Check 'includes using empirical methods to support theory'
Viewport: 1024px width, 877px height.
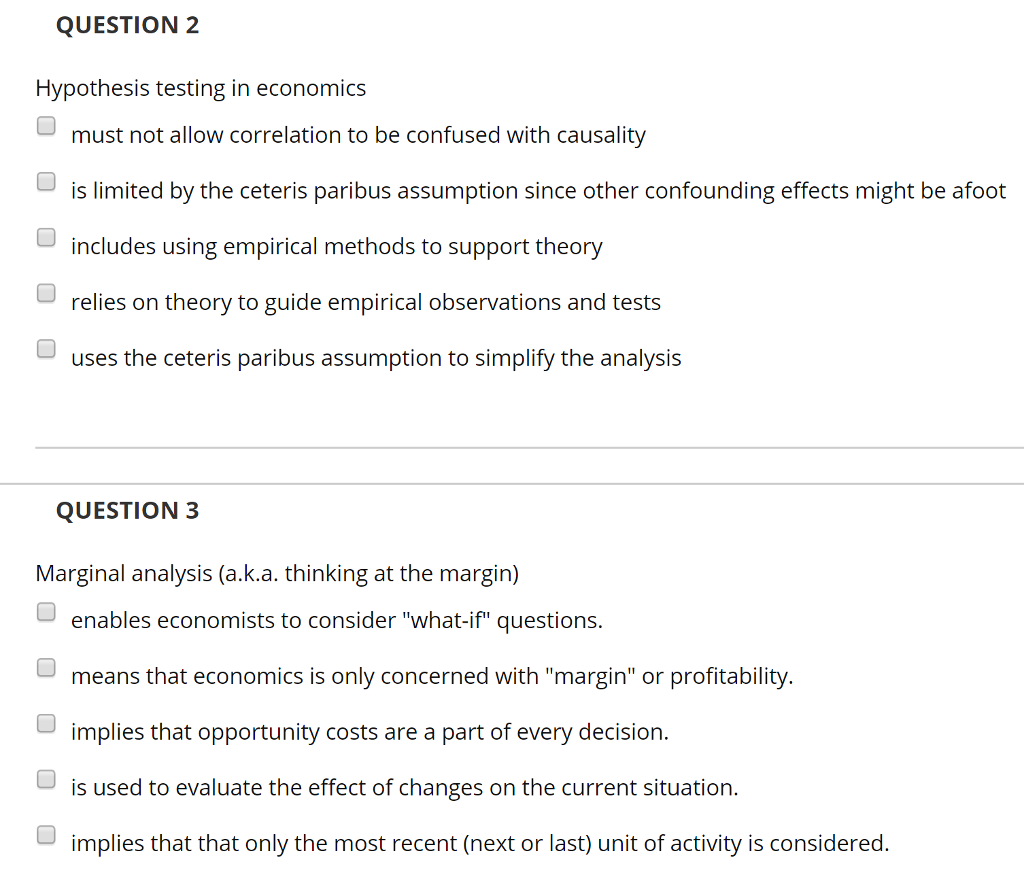coord(46,237)
